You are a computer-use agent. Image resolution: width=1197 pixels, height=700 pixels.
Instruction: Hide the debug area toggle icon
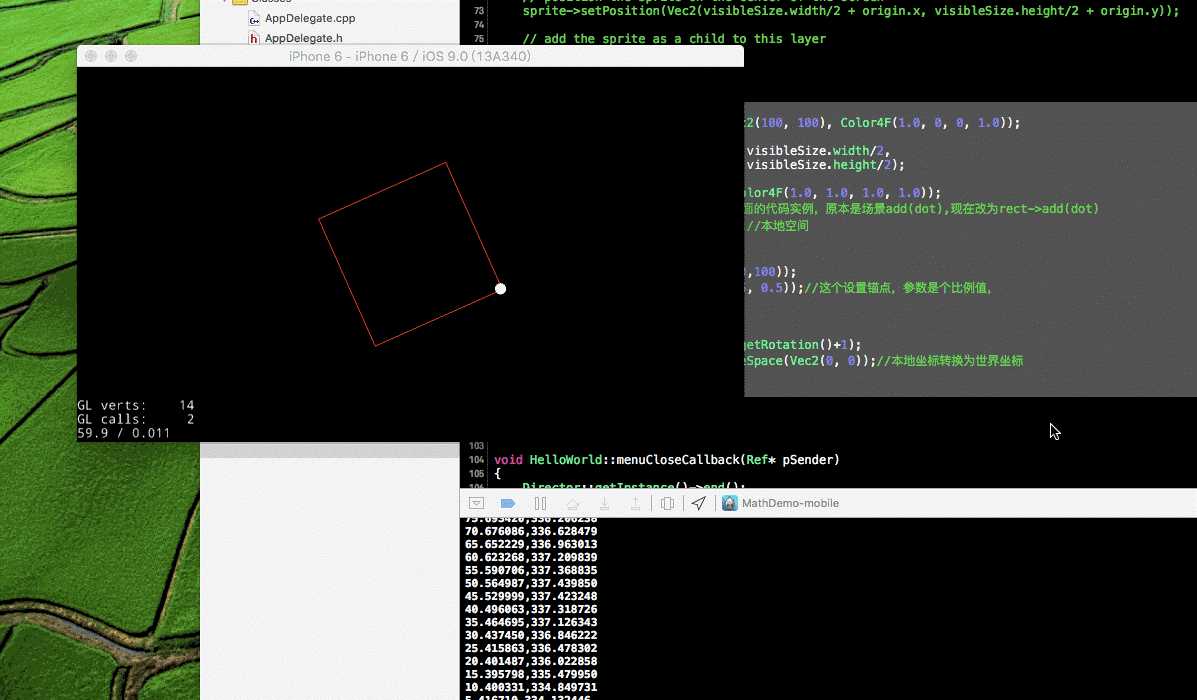pyautogui.click(x=476, y=503)
